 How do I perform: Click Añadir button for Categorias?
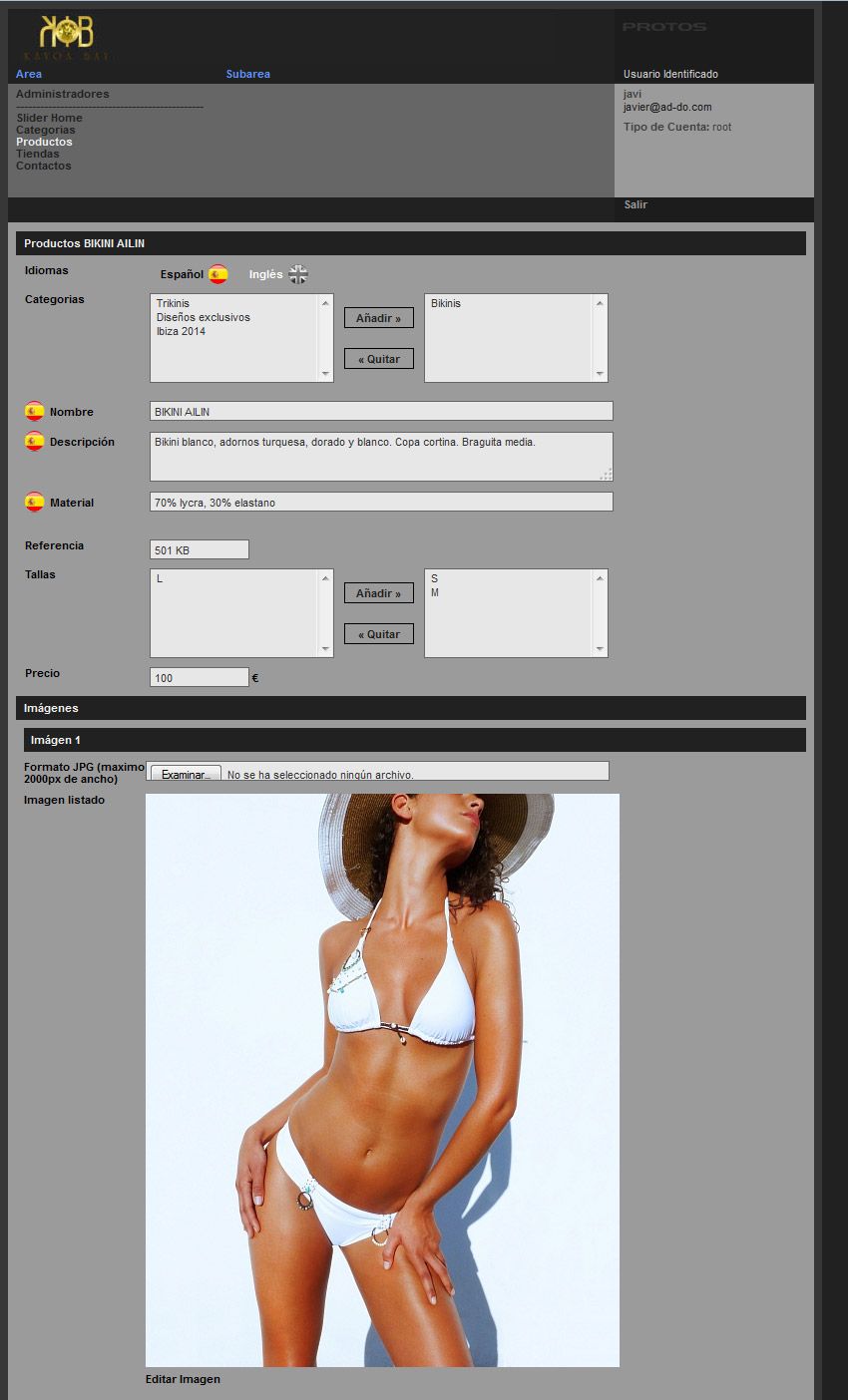tap(379, 318)
